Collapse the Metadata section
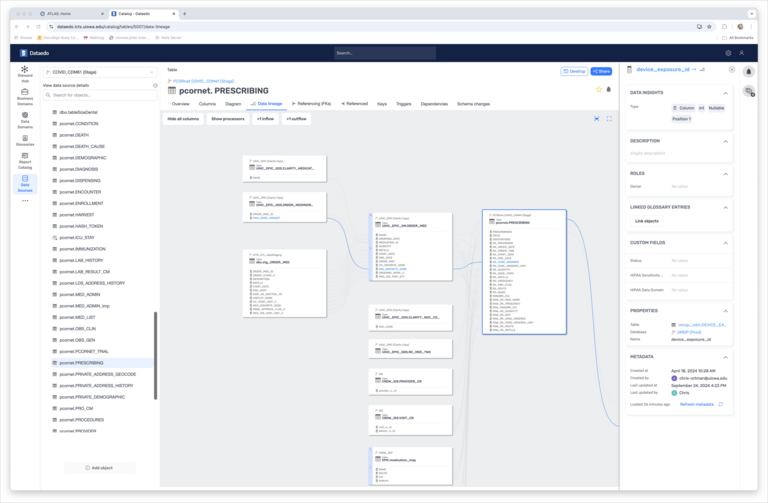The height and width of the screenshot is (503, 768). point(725,358)
